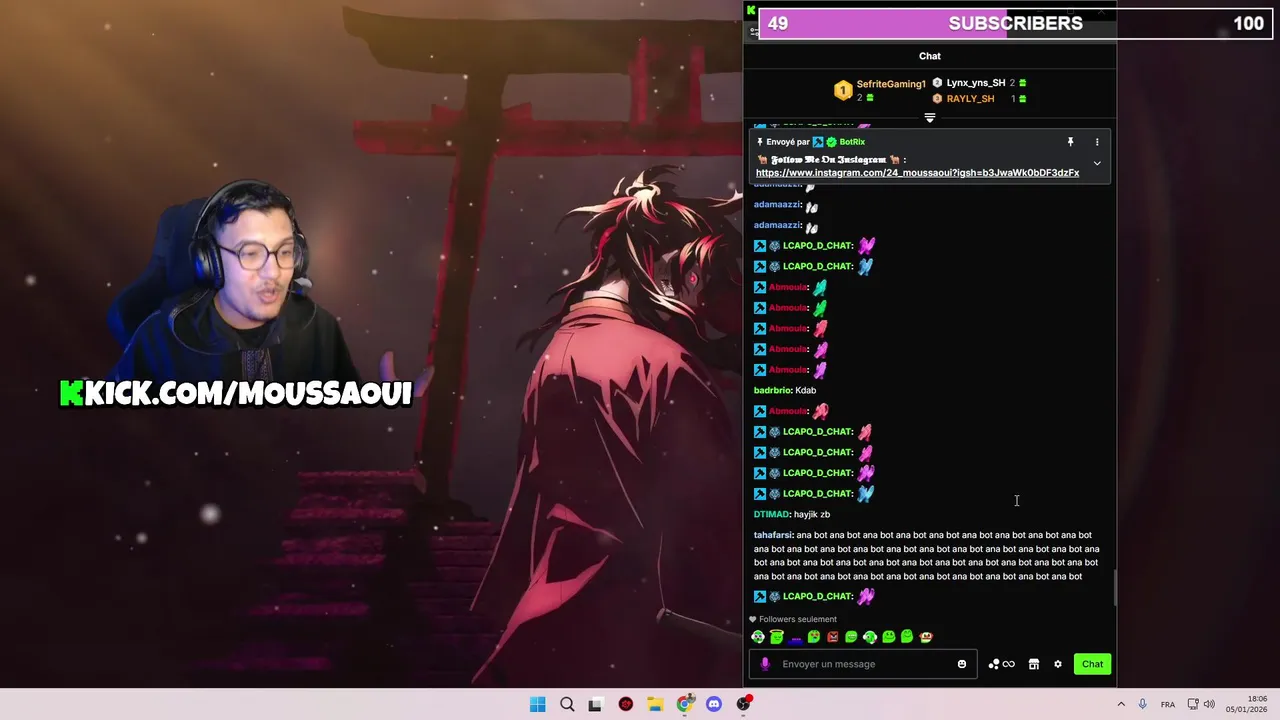Open the red round app on taskbar

[626, 704]
